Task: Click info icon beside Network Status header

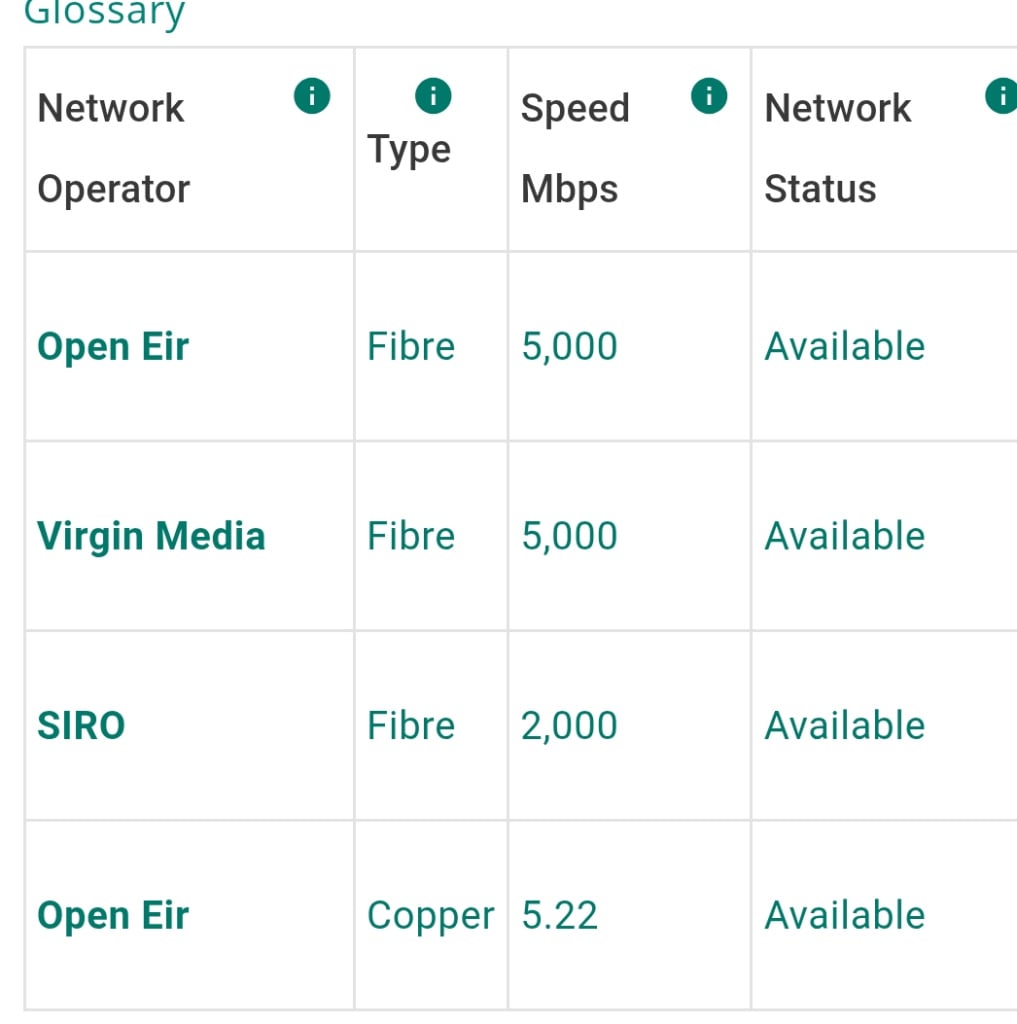Action: coord(1001,96)
